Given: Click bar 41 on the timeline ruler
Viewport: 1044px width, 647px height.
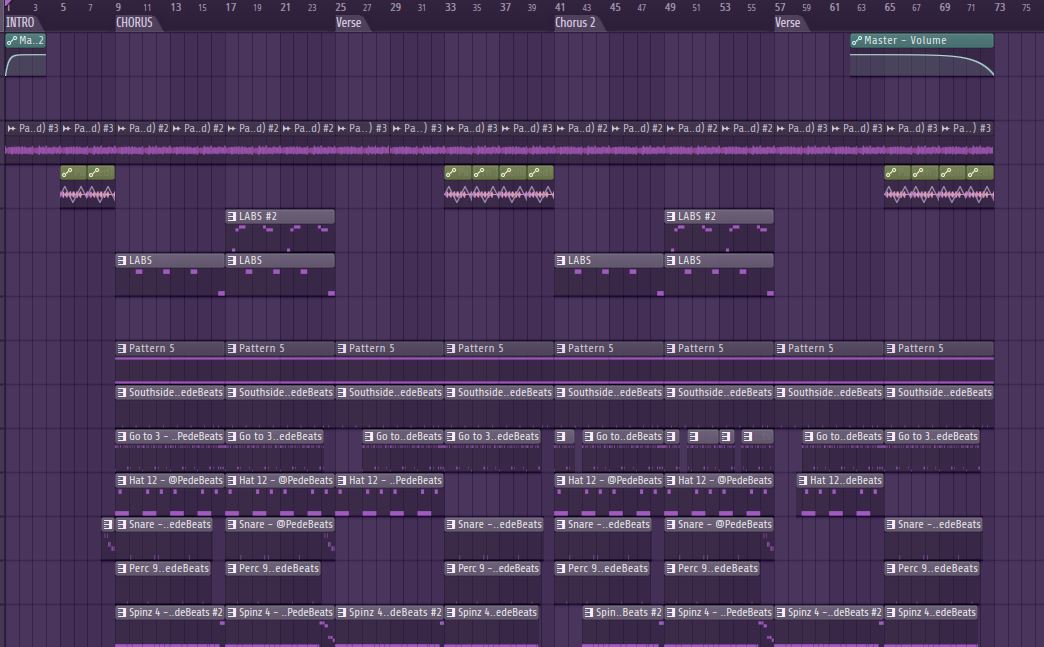Looking at the screenshot, I should (559, 7).
